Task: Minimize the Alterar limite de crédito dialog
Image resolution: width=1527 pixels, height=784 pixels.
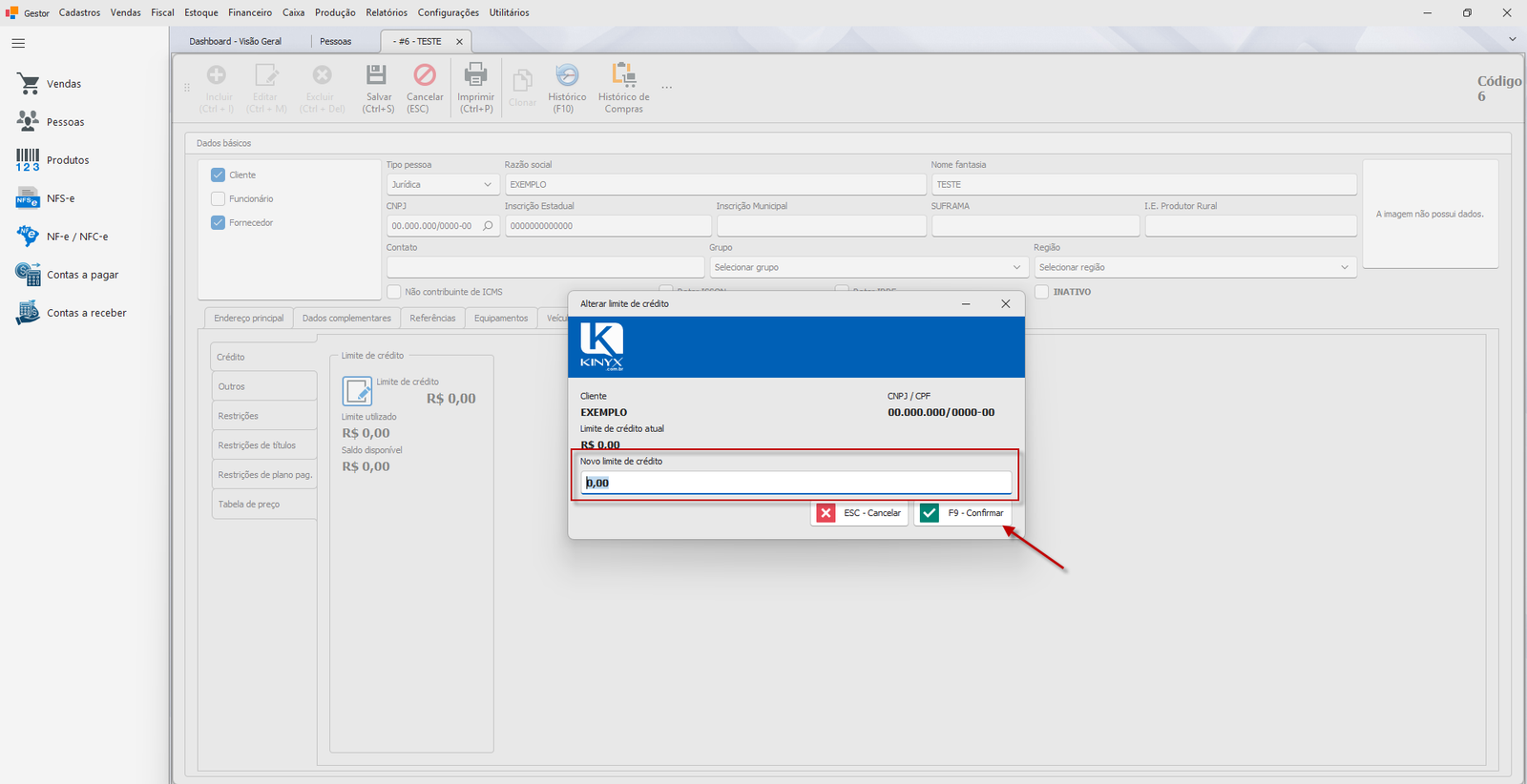Action: [966, 303]
